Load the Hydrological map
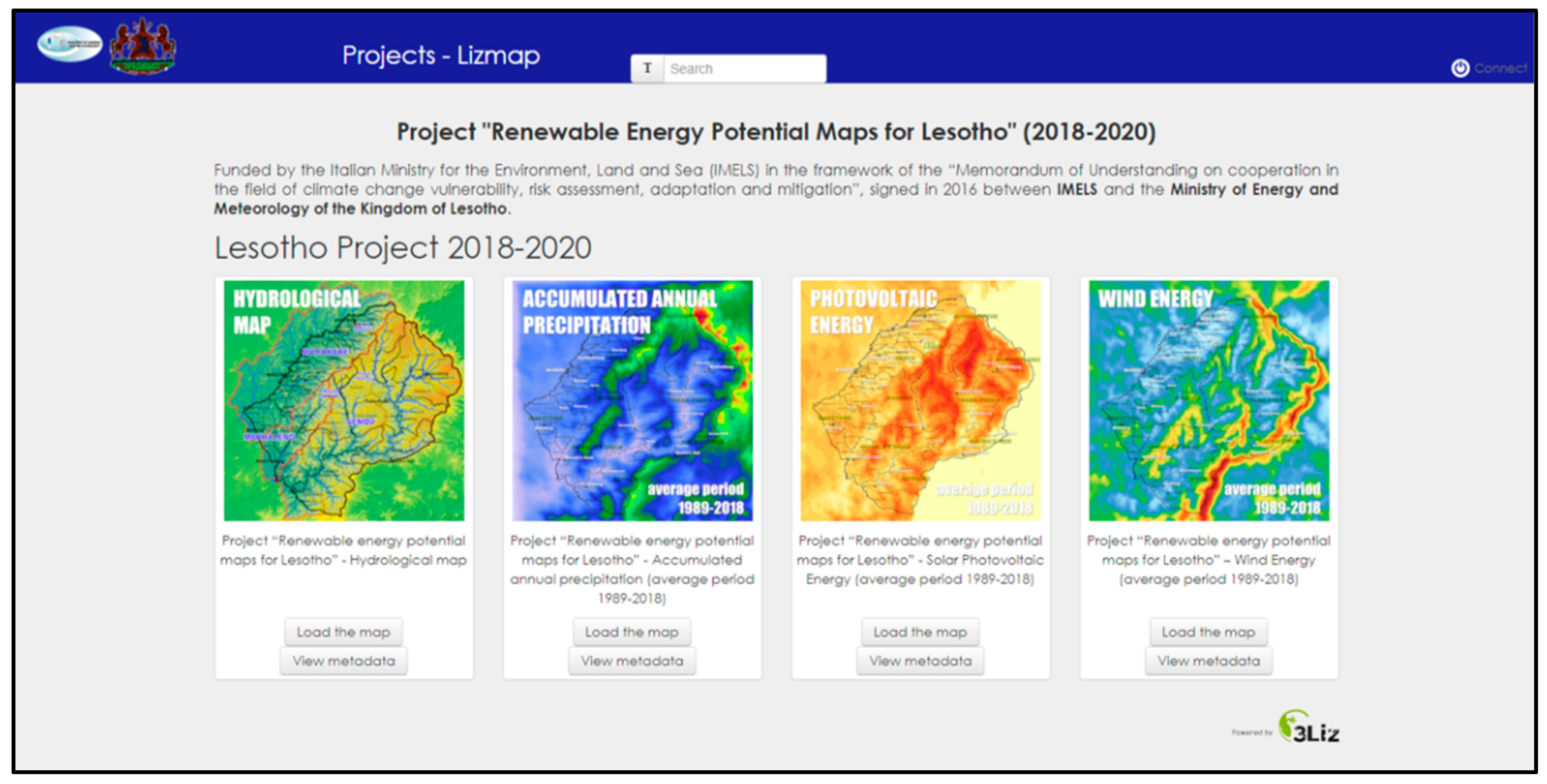This screenshot has height=784, width=1547. coord(343,631)
